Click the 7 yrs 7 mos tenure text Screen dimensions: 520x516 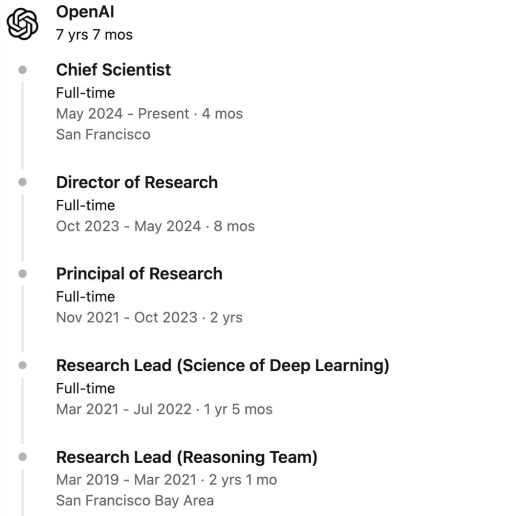coord(94,35)
